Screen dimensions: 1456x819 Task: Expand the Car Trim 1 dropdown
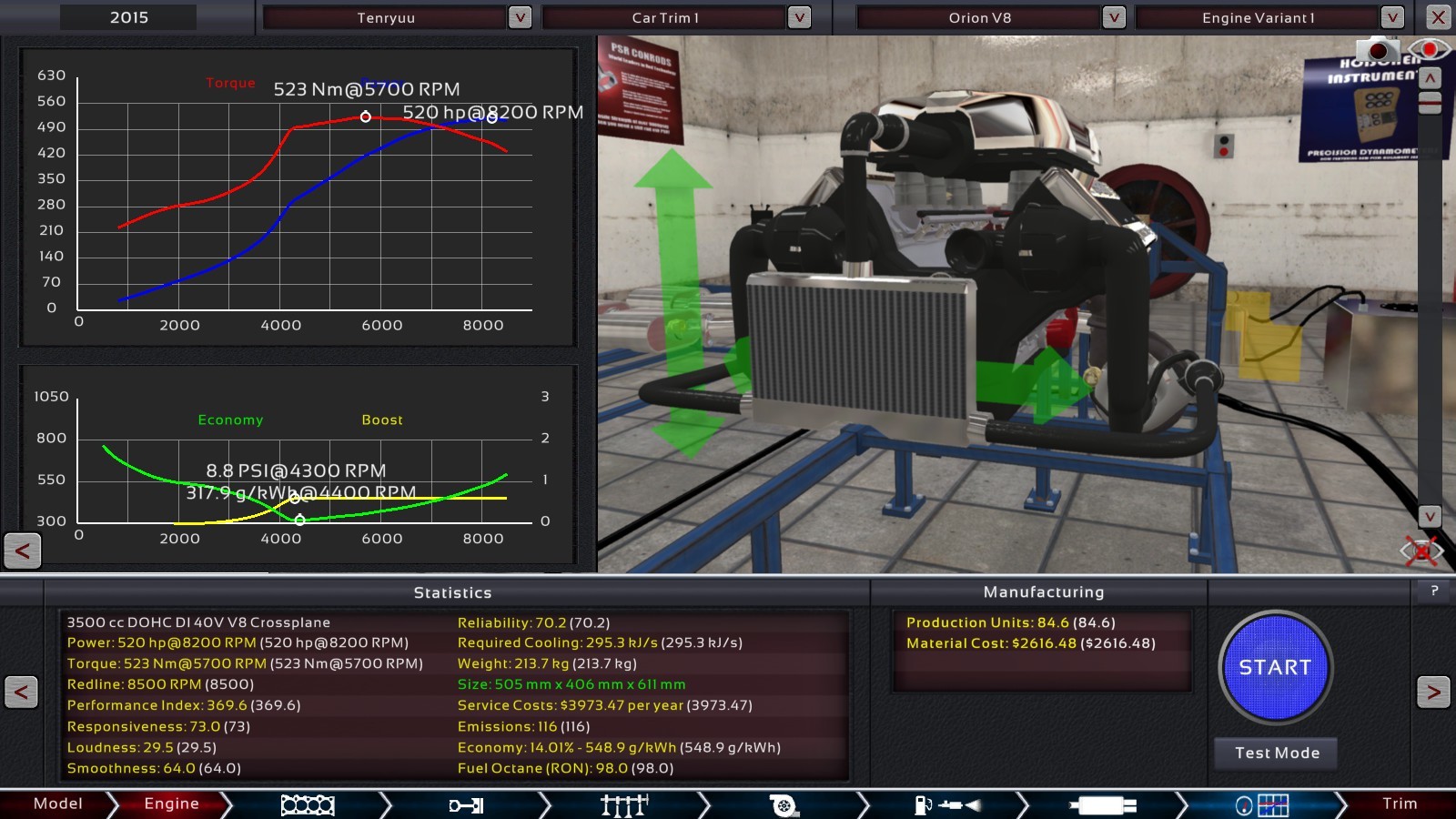coord(799,17)
